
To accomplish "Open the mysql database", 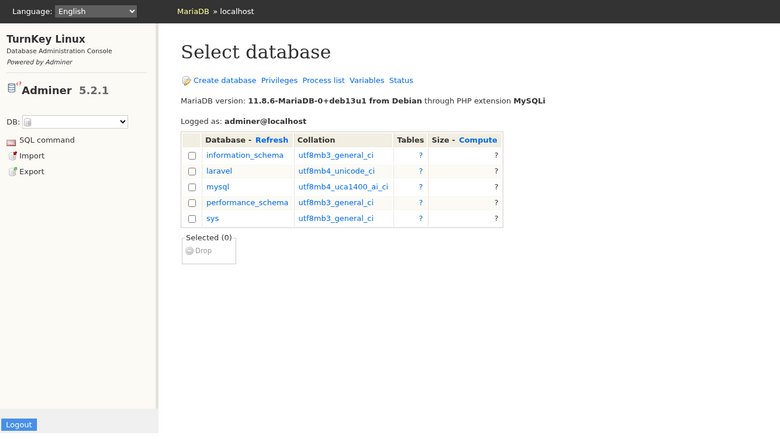I will (218, 187).
